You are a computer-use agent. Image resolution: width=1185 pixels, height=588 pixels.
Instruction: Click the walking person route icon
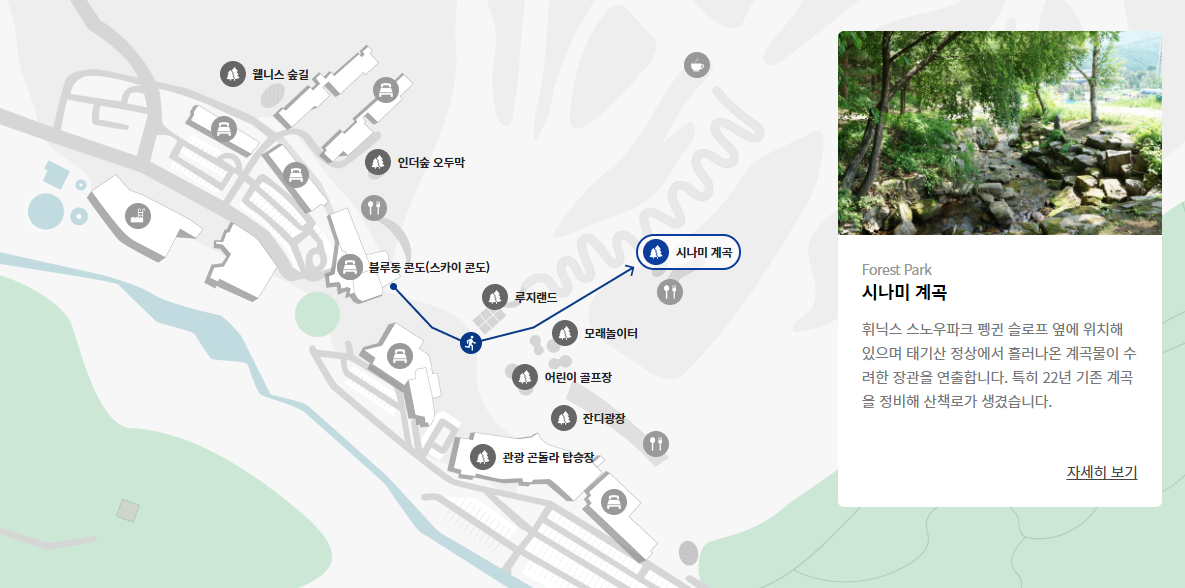coord(471,343)
